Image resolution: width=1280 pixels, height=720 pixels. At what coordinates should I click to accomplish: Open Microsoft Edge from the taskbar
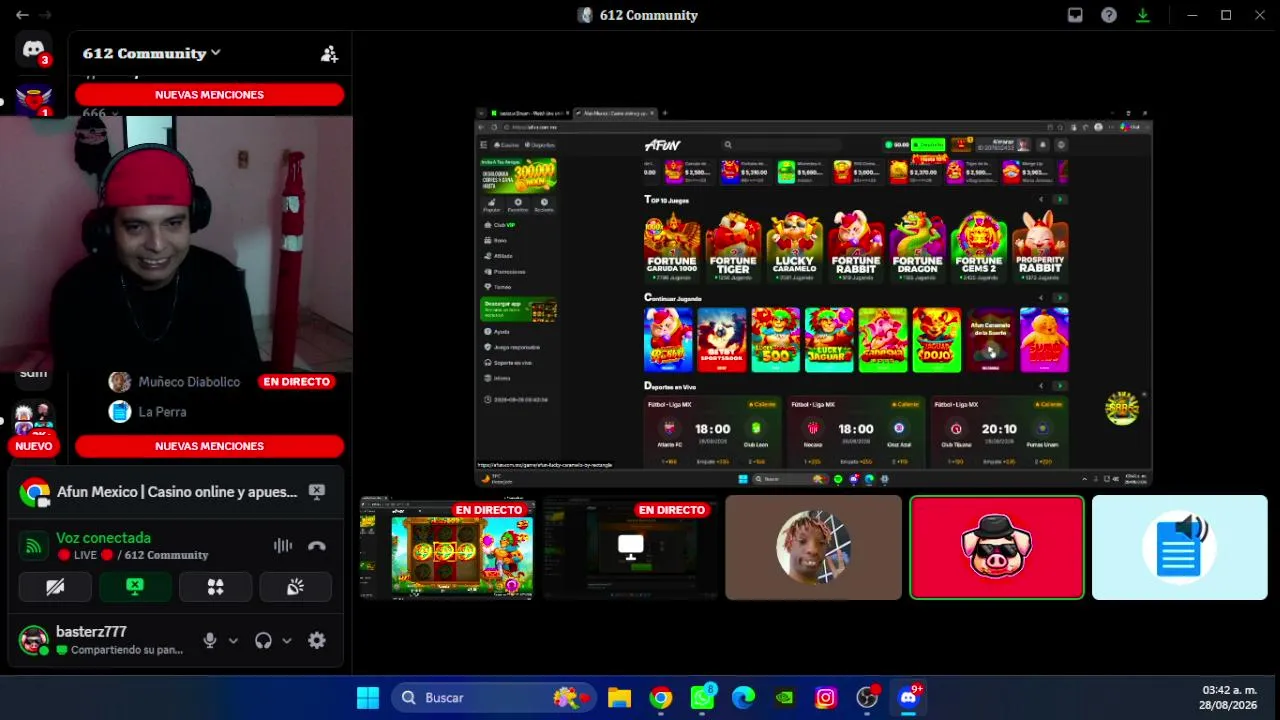[x=743, y=698]
